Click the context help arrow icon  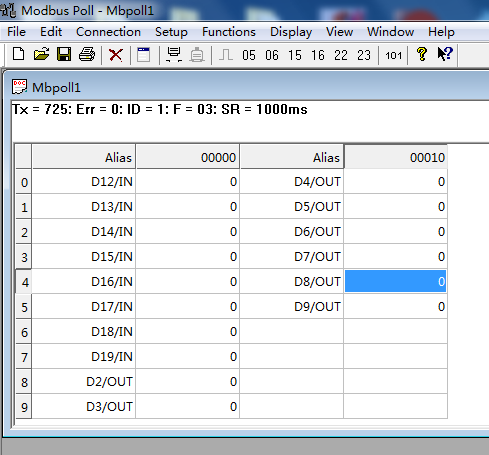tap(445, 54)
